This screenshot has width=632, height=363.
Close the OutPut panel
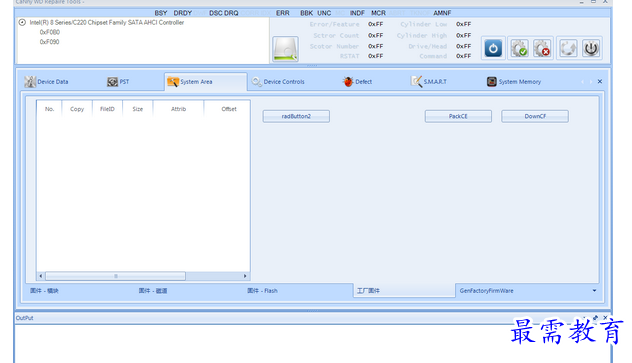tap(605, 318)
